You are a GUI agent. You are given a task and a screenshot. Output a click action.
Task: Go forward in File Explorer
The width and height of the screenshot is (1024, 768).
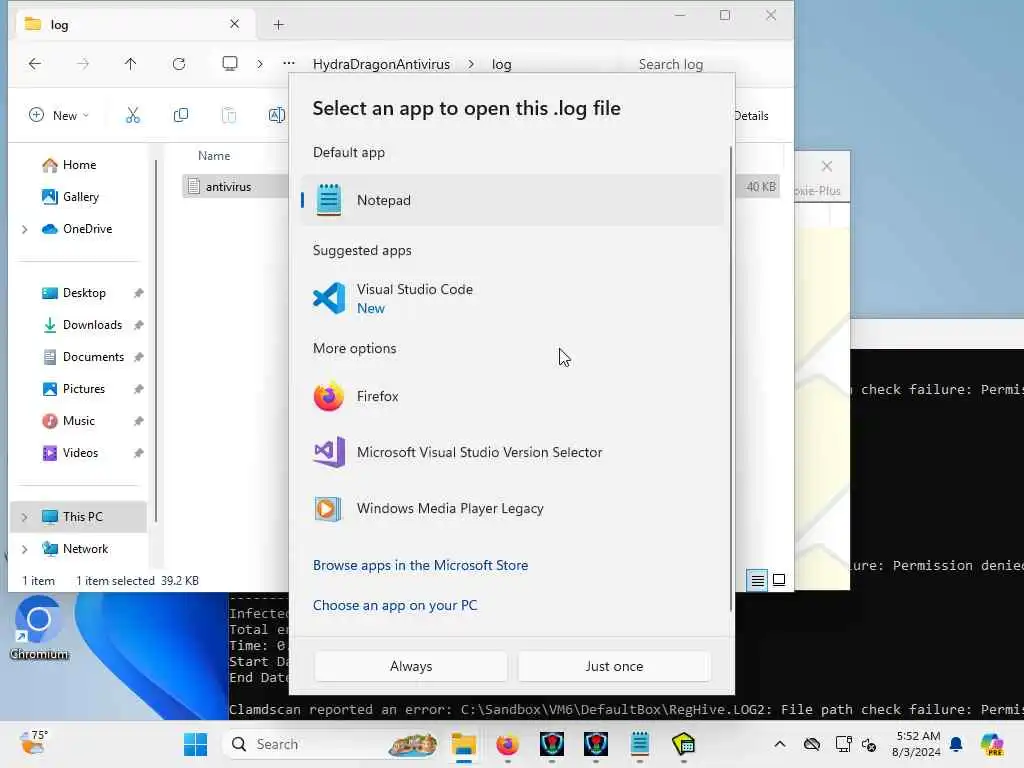tap(83, 63)
